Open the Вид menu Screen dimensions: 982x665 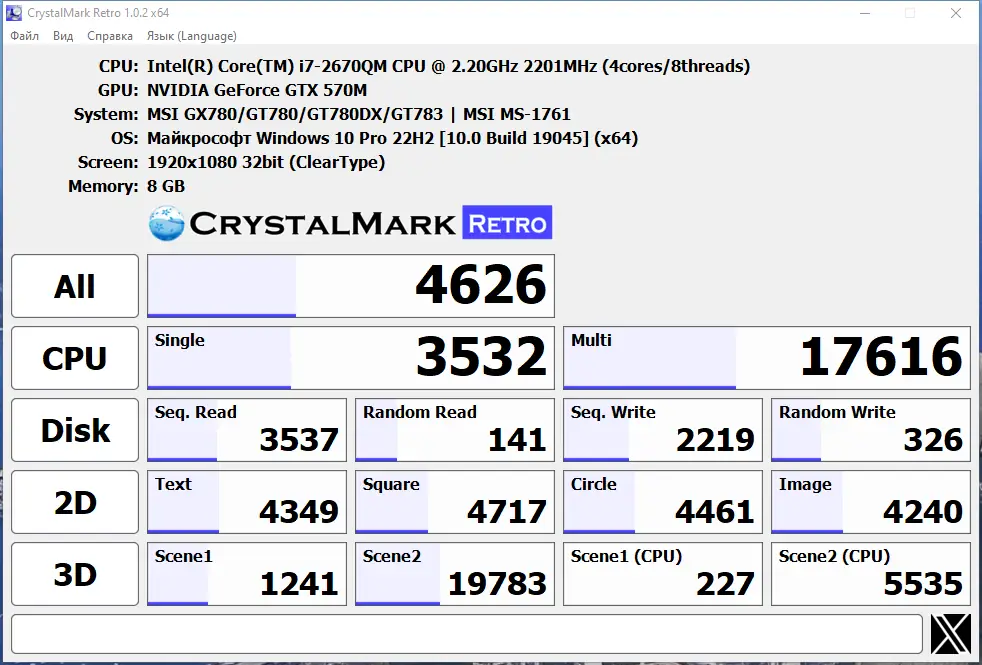(63, 36)
